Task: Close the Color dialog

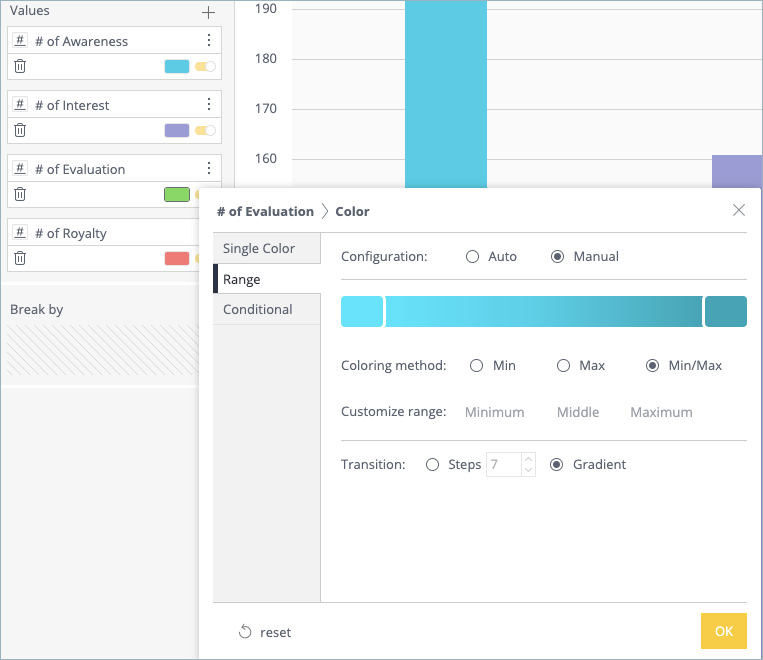Action: (739, 210)
